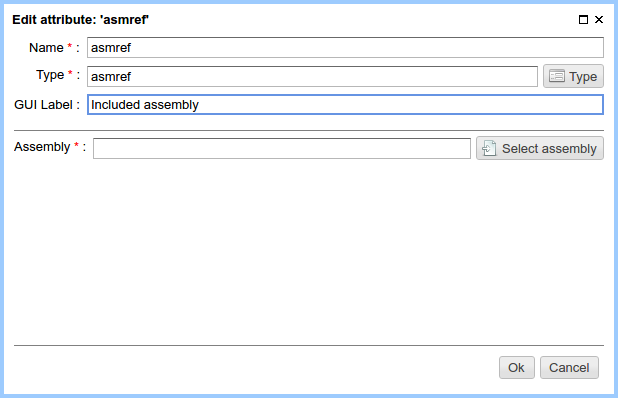Click the GUI Label text label
Screen dimensions: 618x398
coord(43,105)
